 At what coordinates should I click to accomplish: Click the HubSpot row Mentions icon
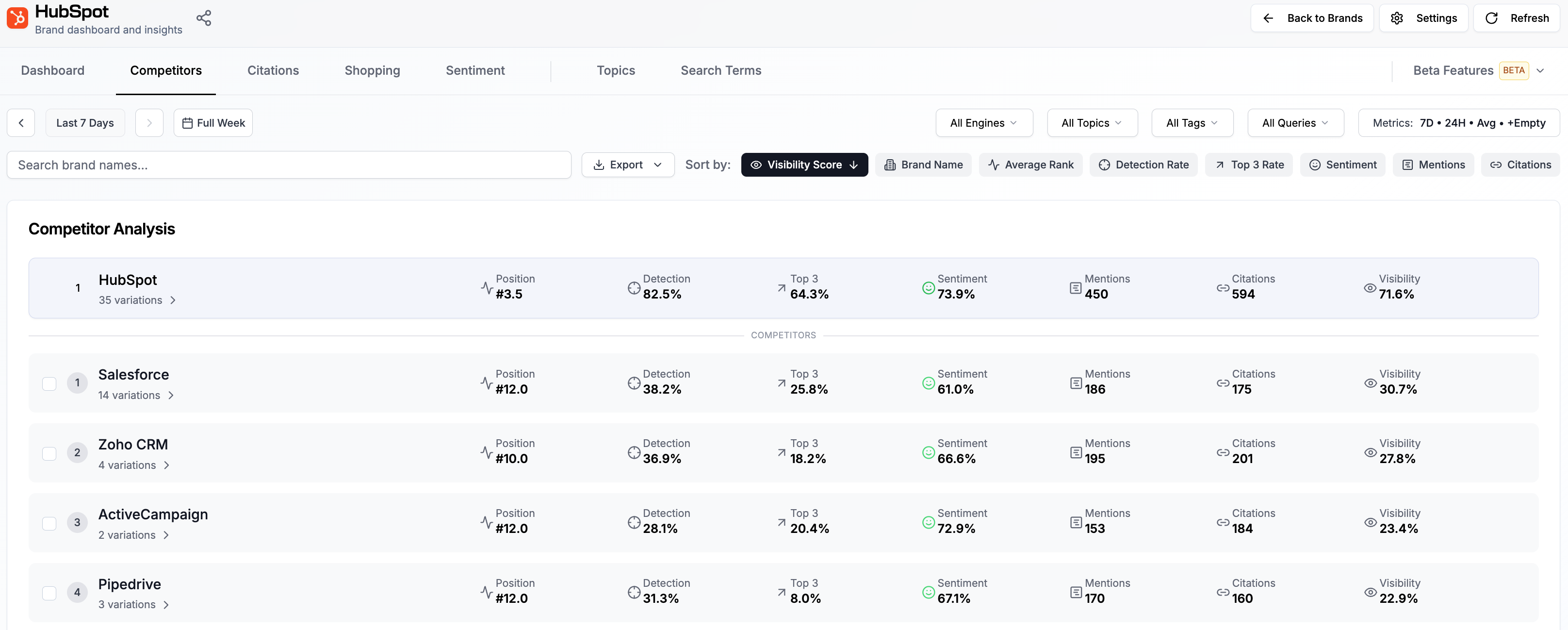click(1076, 288)
